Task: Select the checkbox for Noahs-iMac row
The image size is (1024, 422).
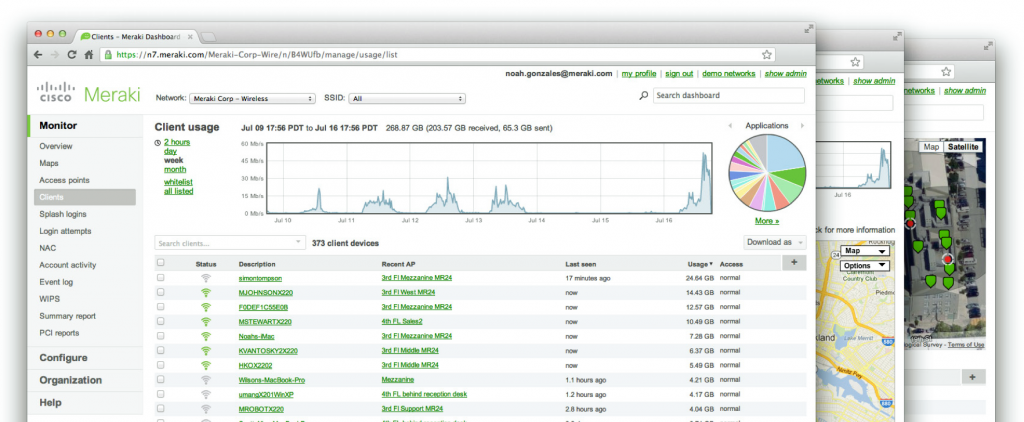Action: pos(160,336)
